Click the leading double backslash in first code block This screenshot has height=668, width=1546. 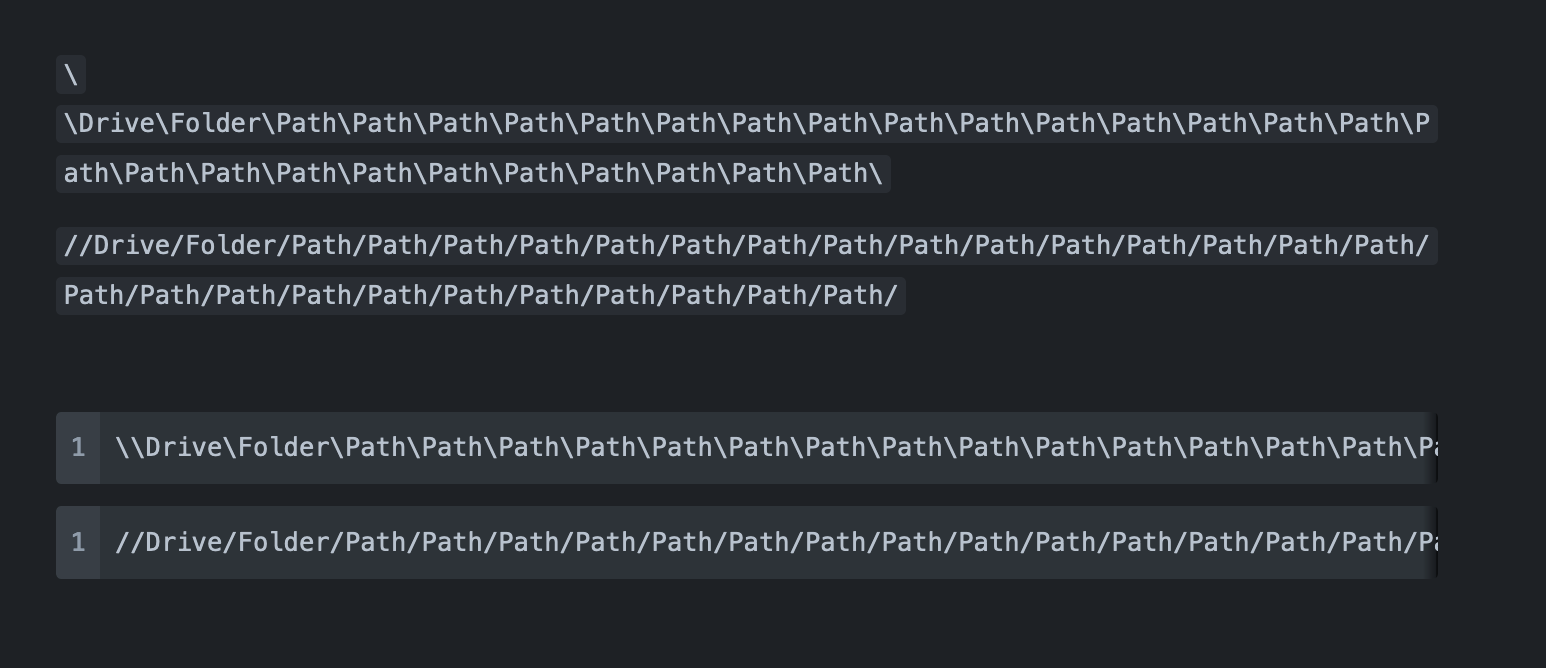(x=131, y=447)
